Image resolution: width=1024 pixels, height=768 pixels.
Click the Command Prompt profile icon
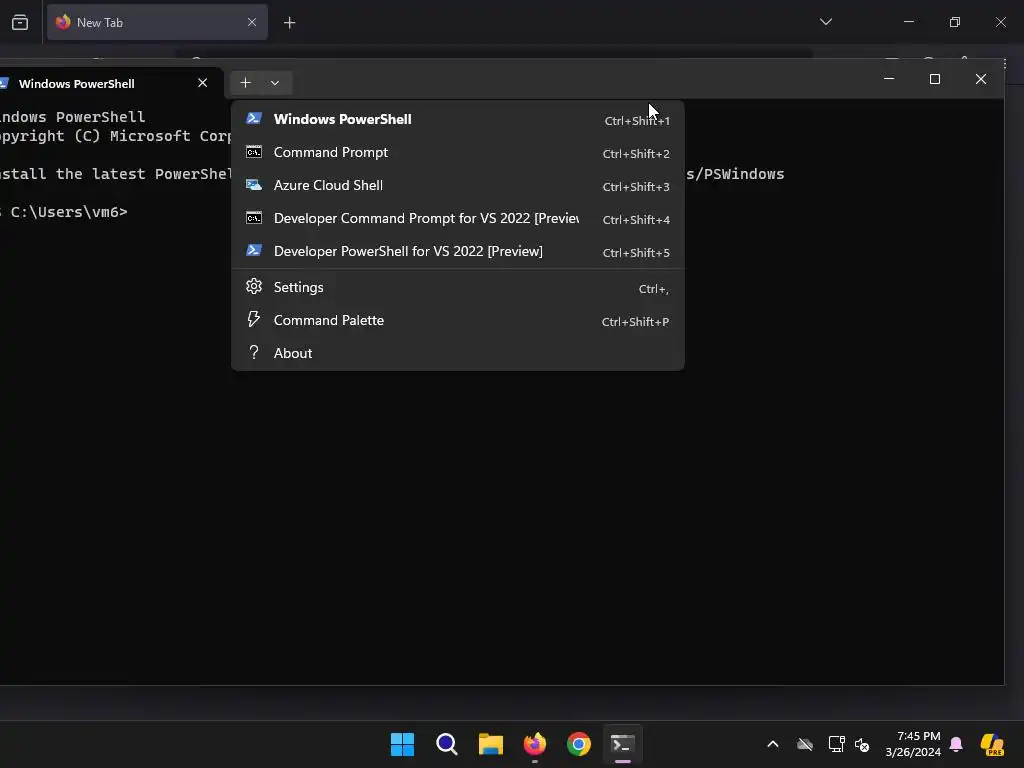click(x=254, y=152)
